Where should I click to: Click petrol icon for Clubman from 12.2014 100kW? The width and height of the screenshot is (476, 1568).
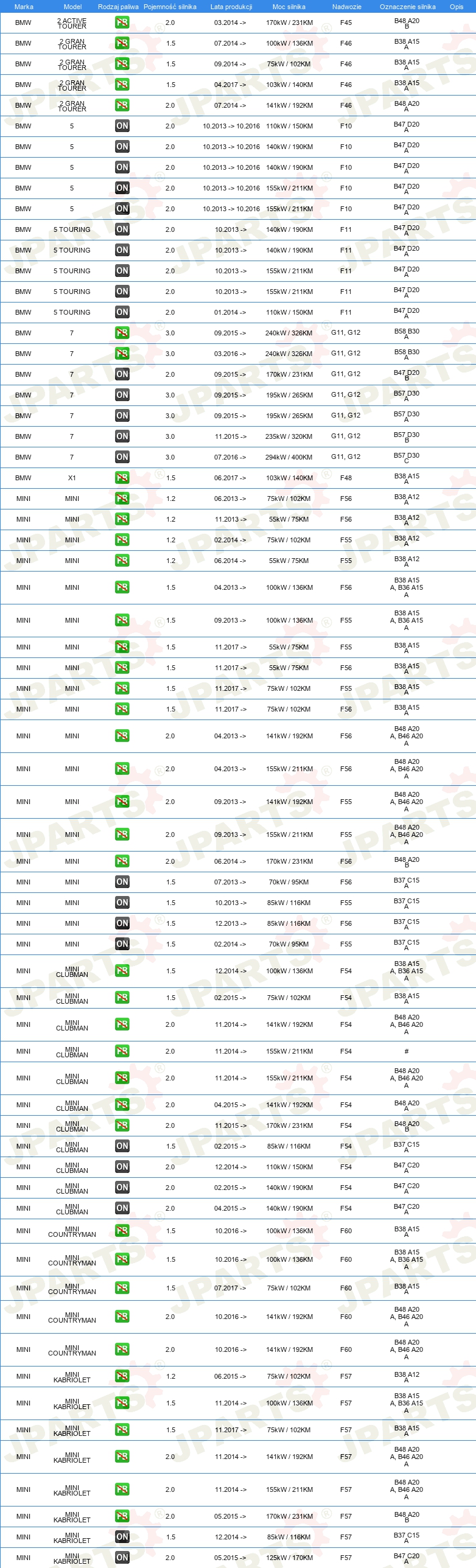tap(122, 971)
